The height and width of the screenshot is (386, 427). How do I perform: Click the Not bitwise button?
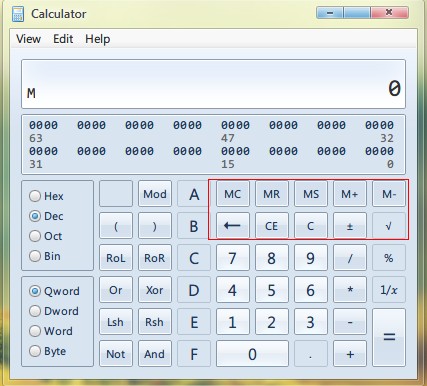(x=116, y=354)
